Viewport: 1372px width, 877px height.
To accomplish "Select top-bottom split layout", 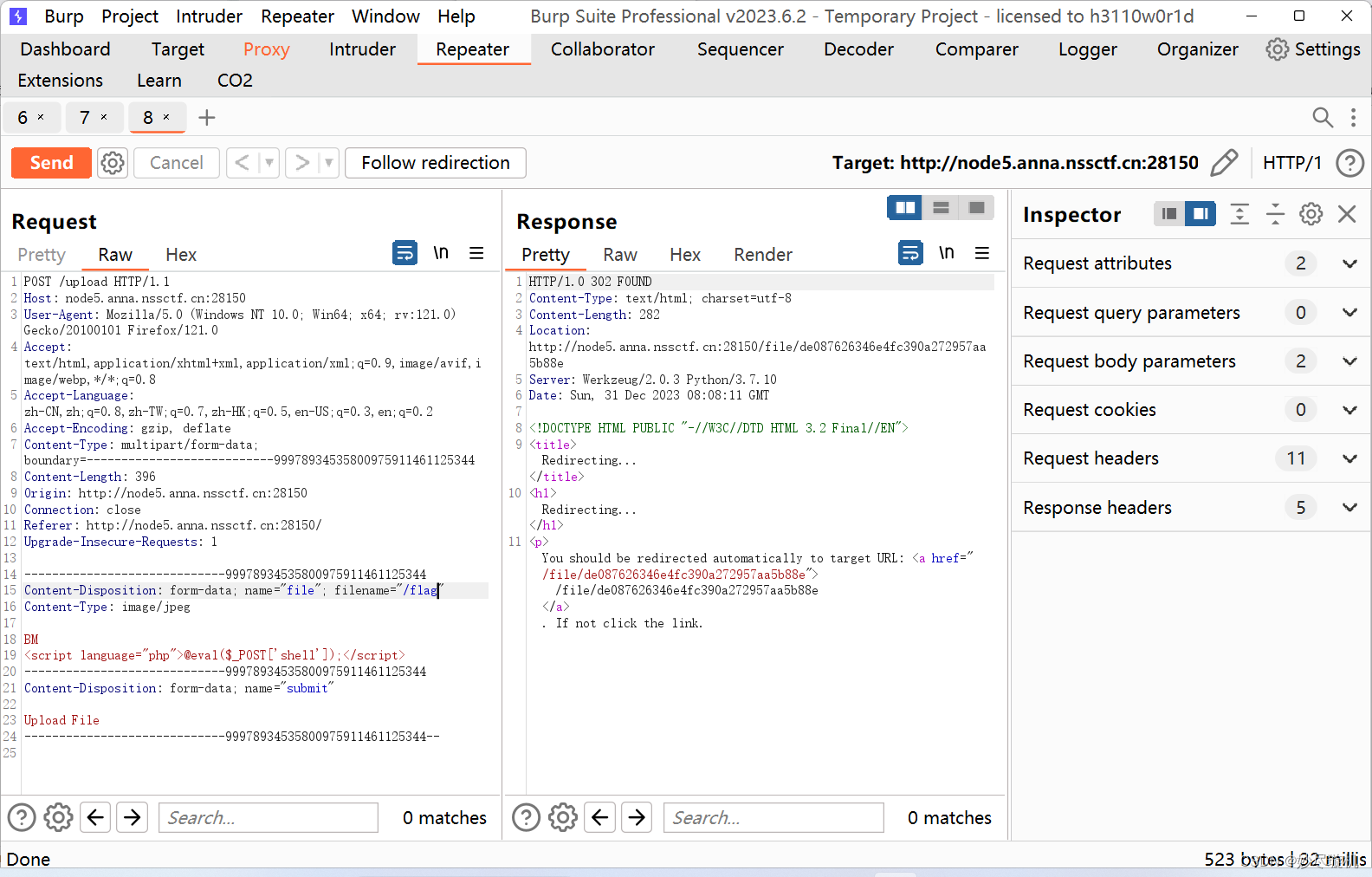I will tap(942, 208).
